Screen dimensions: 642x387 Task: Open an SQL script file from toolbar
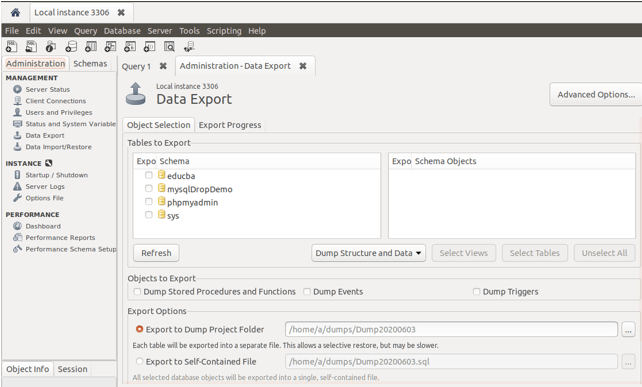[31, 46]
